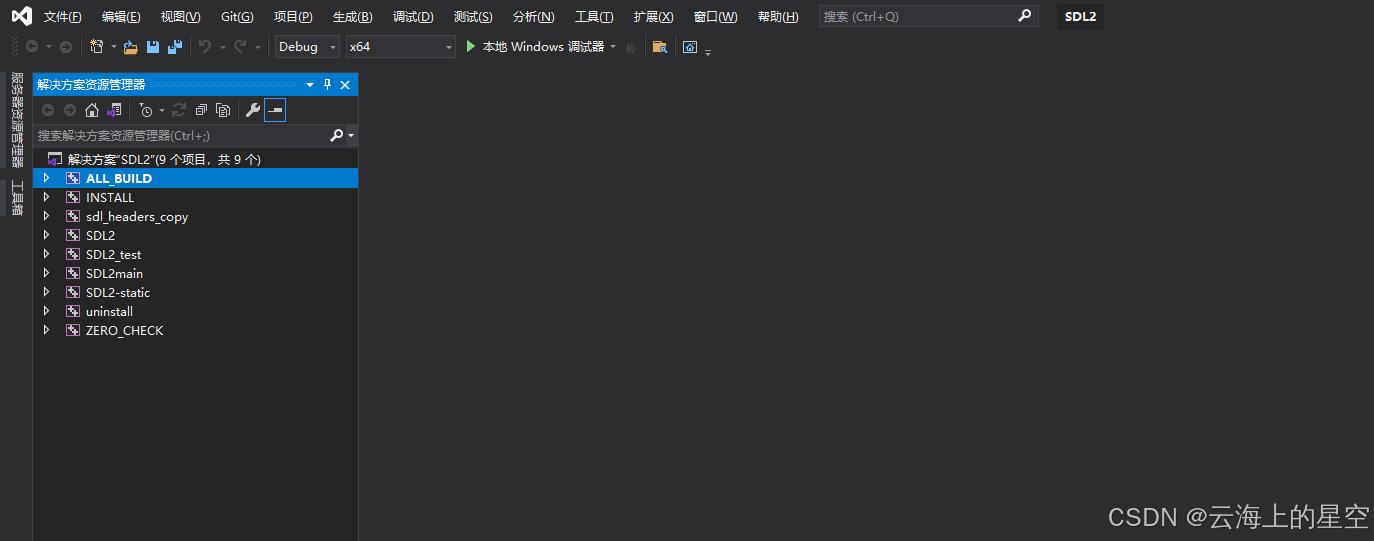This screenshot has width=1374, height=541.
Task: Open the 生成(B) menu
Action: tap(353, 17)
